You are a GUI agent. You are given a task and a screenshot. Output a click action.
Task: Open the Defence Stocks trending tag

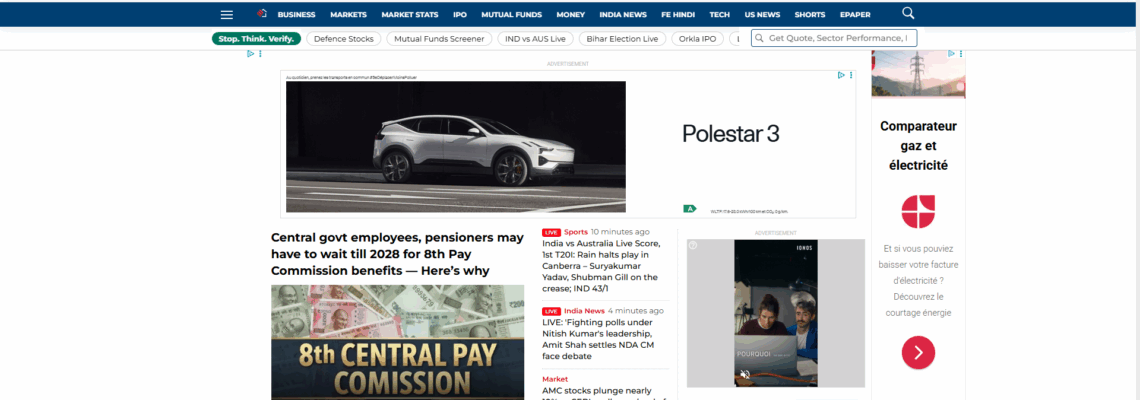(343, 39)
